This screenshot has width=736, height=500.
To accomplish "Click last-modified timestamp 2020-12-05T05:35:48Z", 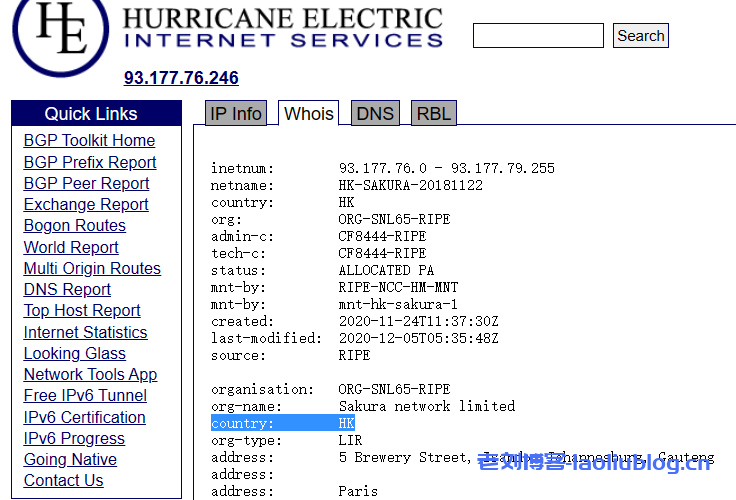I will [418, 338].
